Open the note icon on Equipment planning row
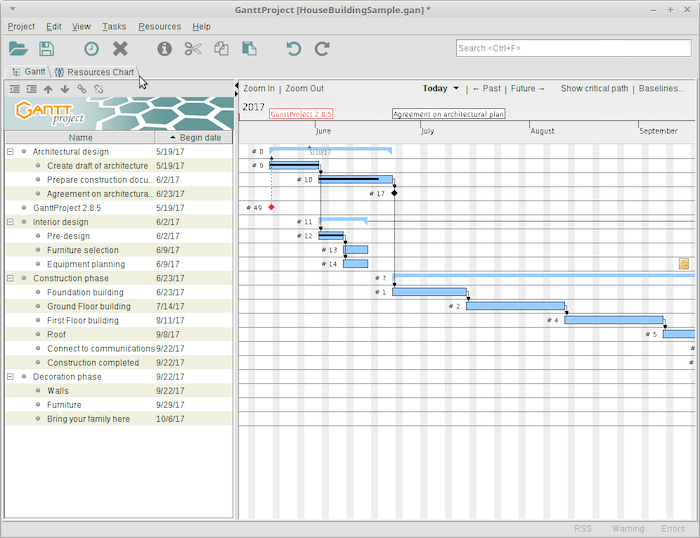The image size is (700, 538). click(x=683, y=264)
